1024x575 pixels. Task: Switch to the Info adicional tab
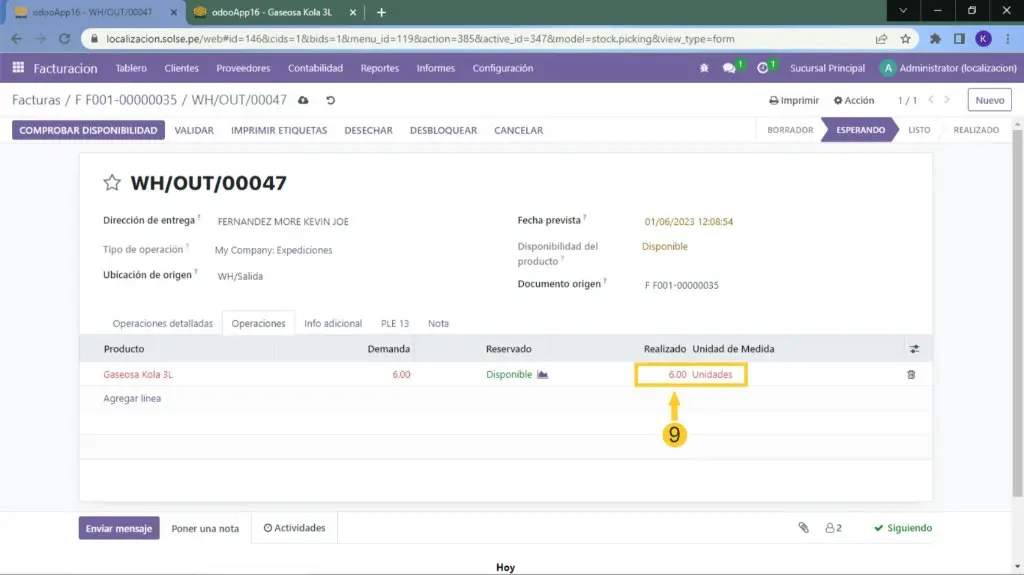click(x=333, y=324)
